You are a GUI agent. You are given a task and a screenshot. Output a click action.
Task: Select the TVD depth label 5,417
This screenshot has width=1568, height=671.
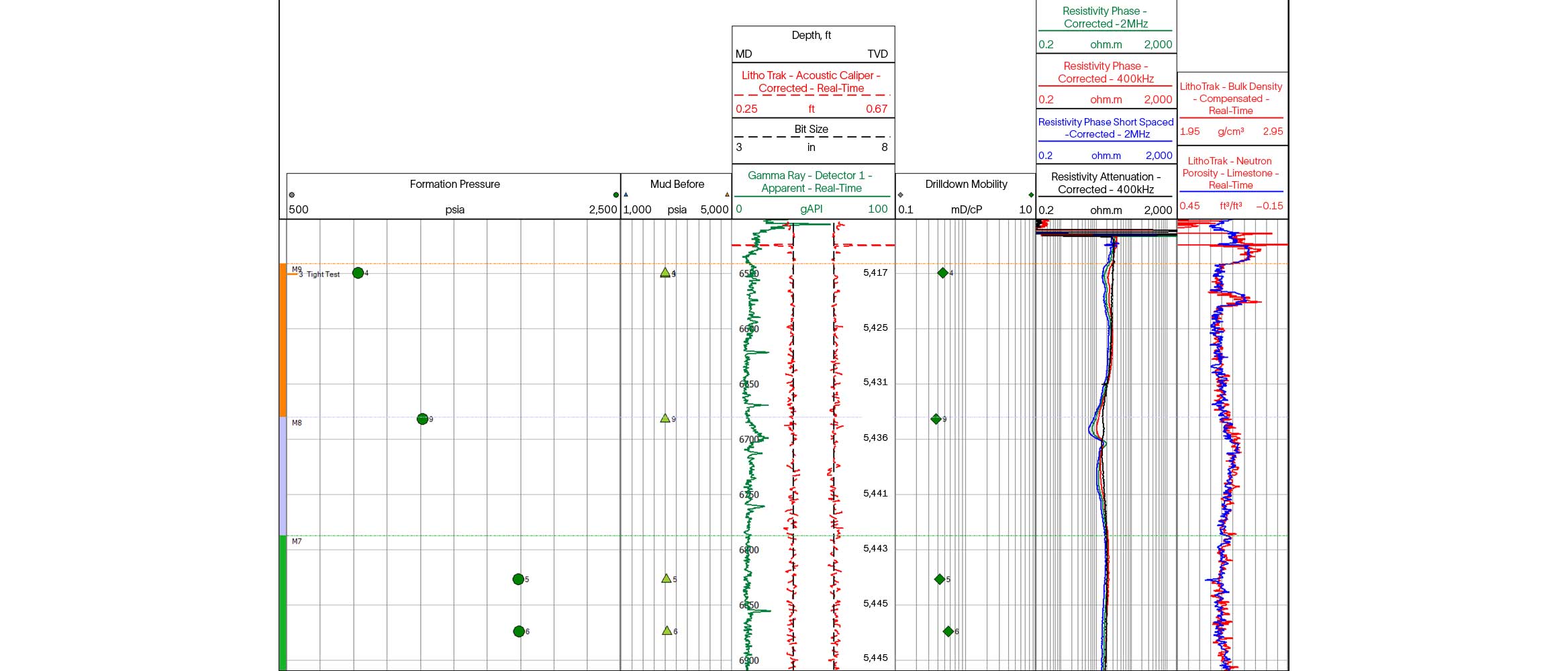coord(876,273)
